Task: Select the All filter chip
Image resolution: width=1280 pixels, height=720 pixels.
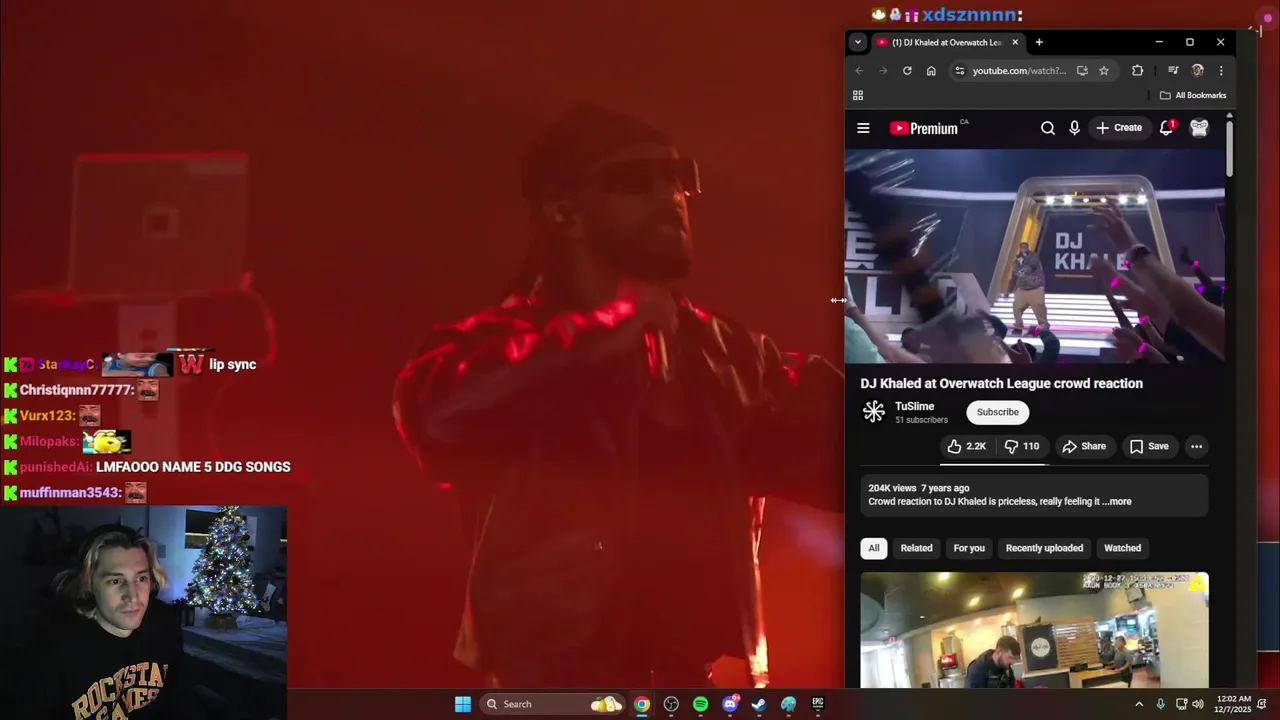Action: pyautogui.click(x=873, y=548)
